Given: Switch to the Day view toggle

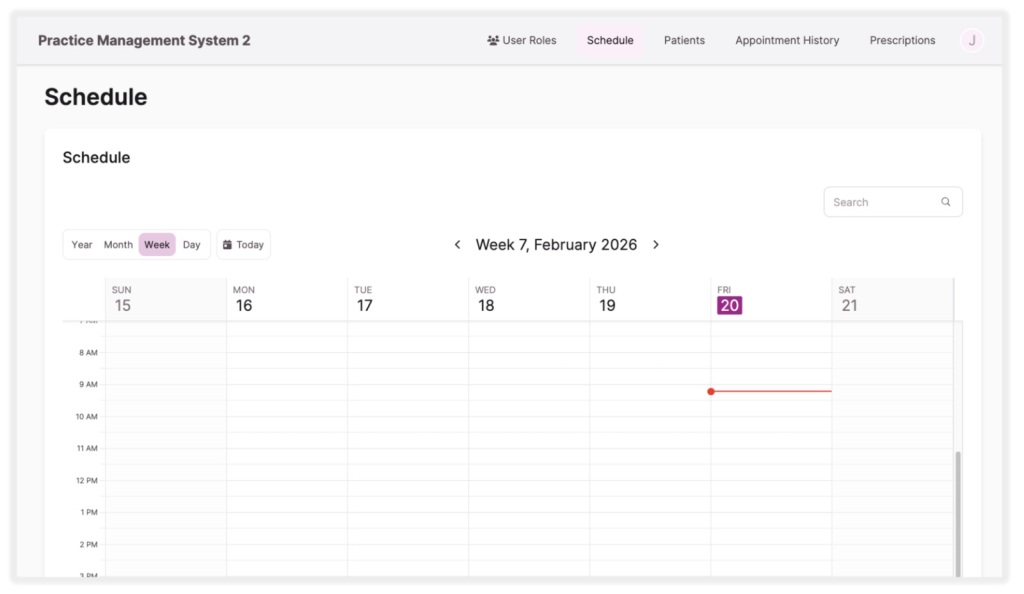Looking at the screenshot, I should tap(191, 244).
